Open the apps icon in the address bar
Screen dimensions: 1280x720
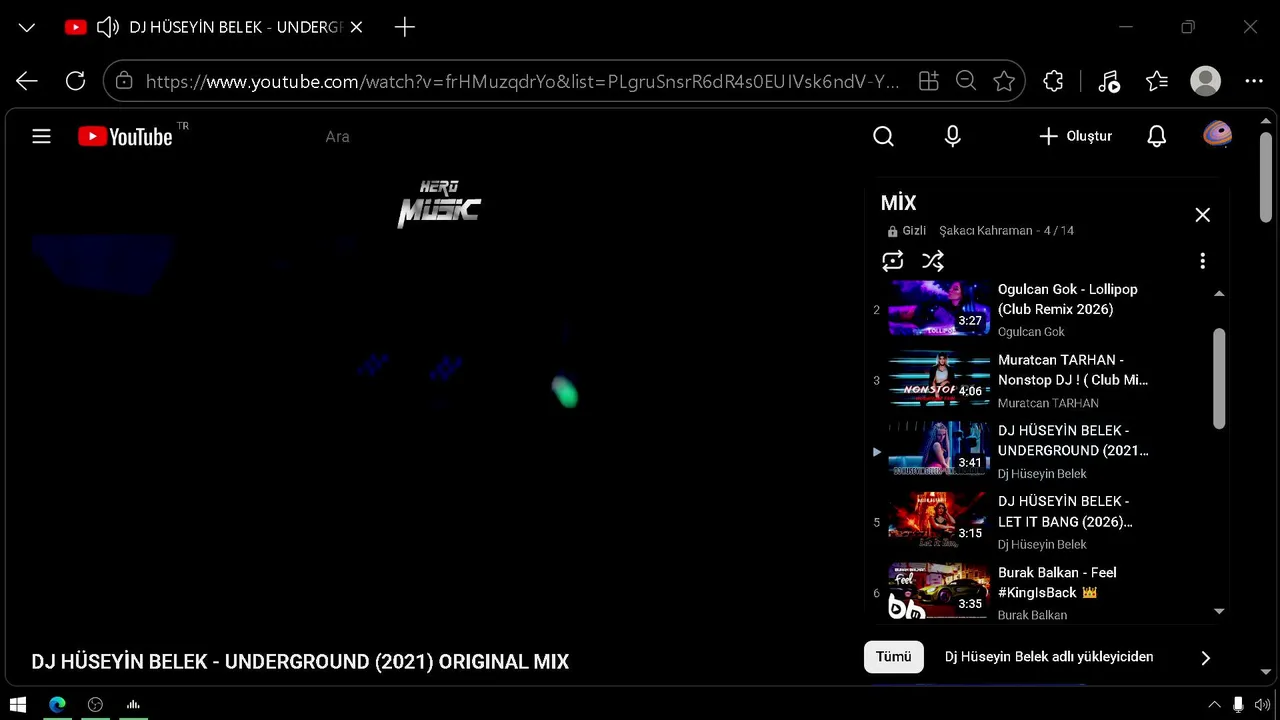(929, 82)
